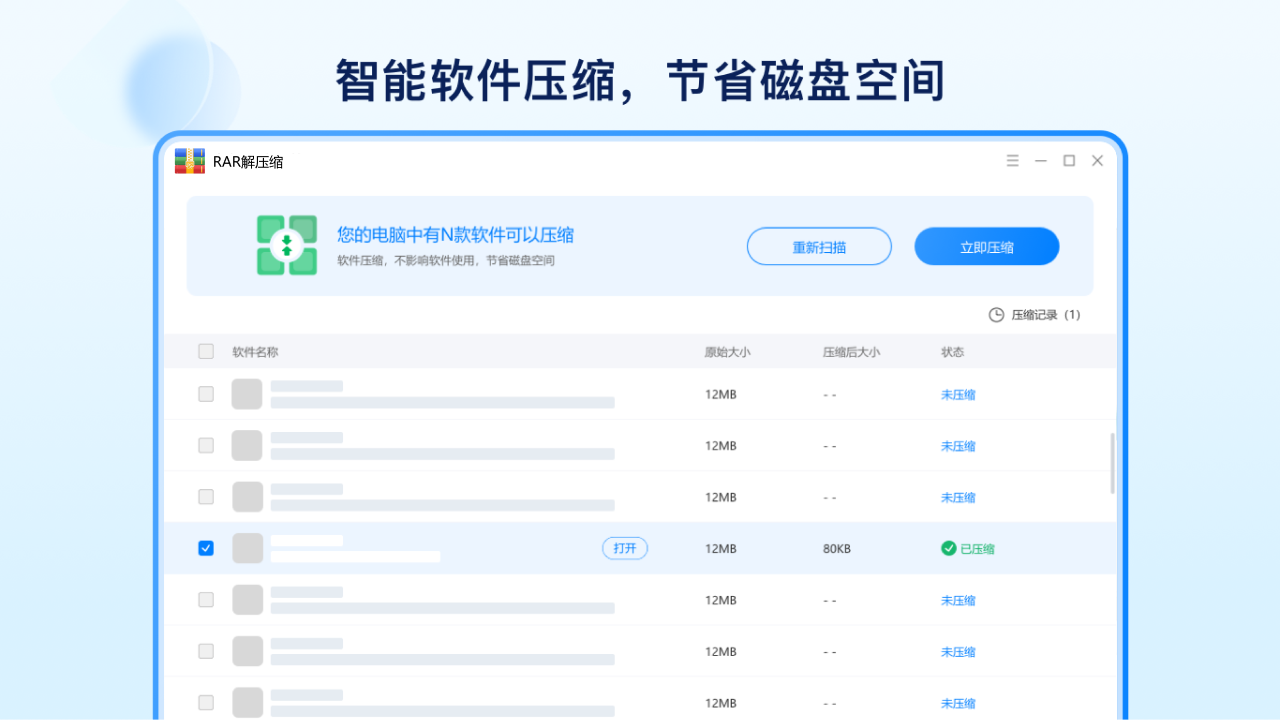Click the 立即压缩 compress now button
This screenshot has width=1280, height=720.
pos(986,246)
